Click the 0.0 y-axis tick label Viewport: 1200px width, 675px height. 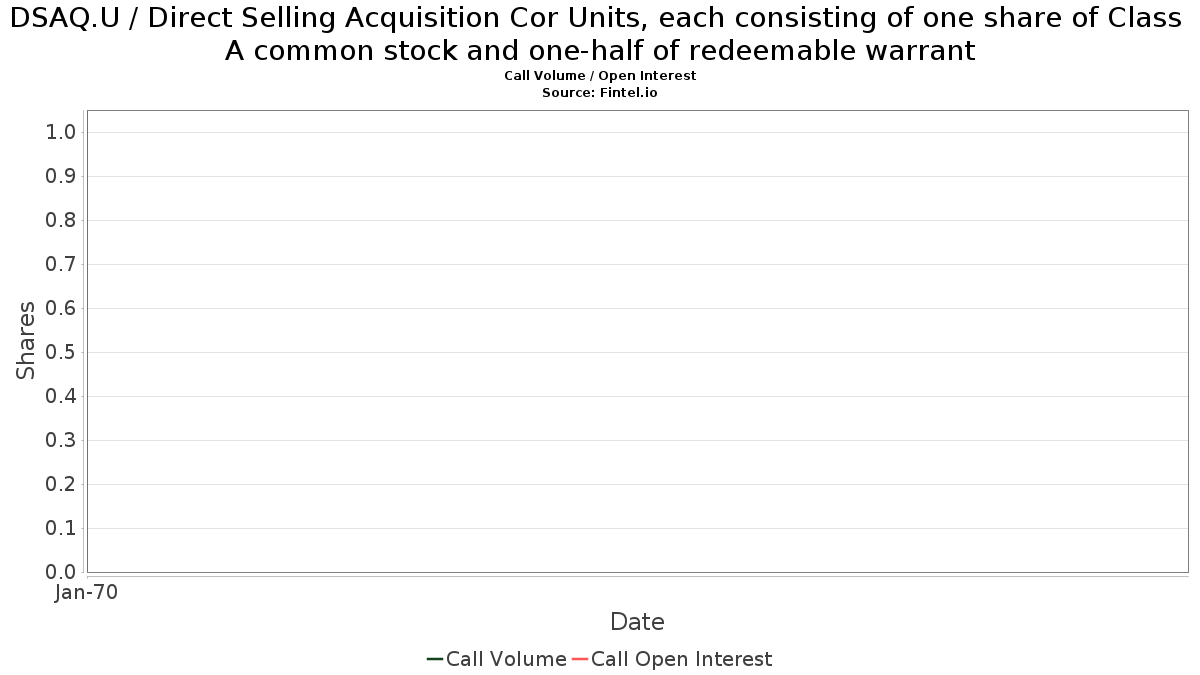coord(62,572)
